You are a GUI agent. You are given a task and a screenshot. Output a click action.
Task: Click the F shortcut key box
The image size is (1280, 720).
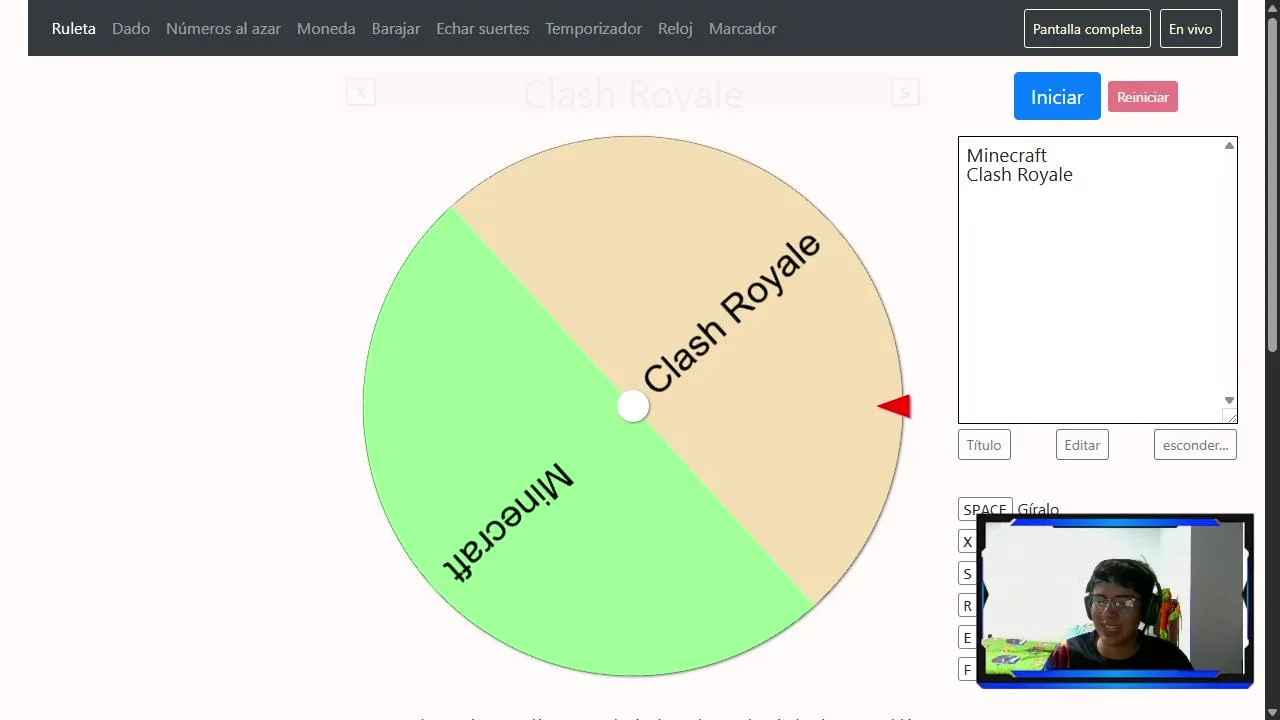pos(967,670)
